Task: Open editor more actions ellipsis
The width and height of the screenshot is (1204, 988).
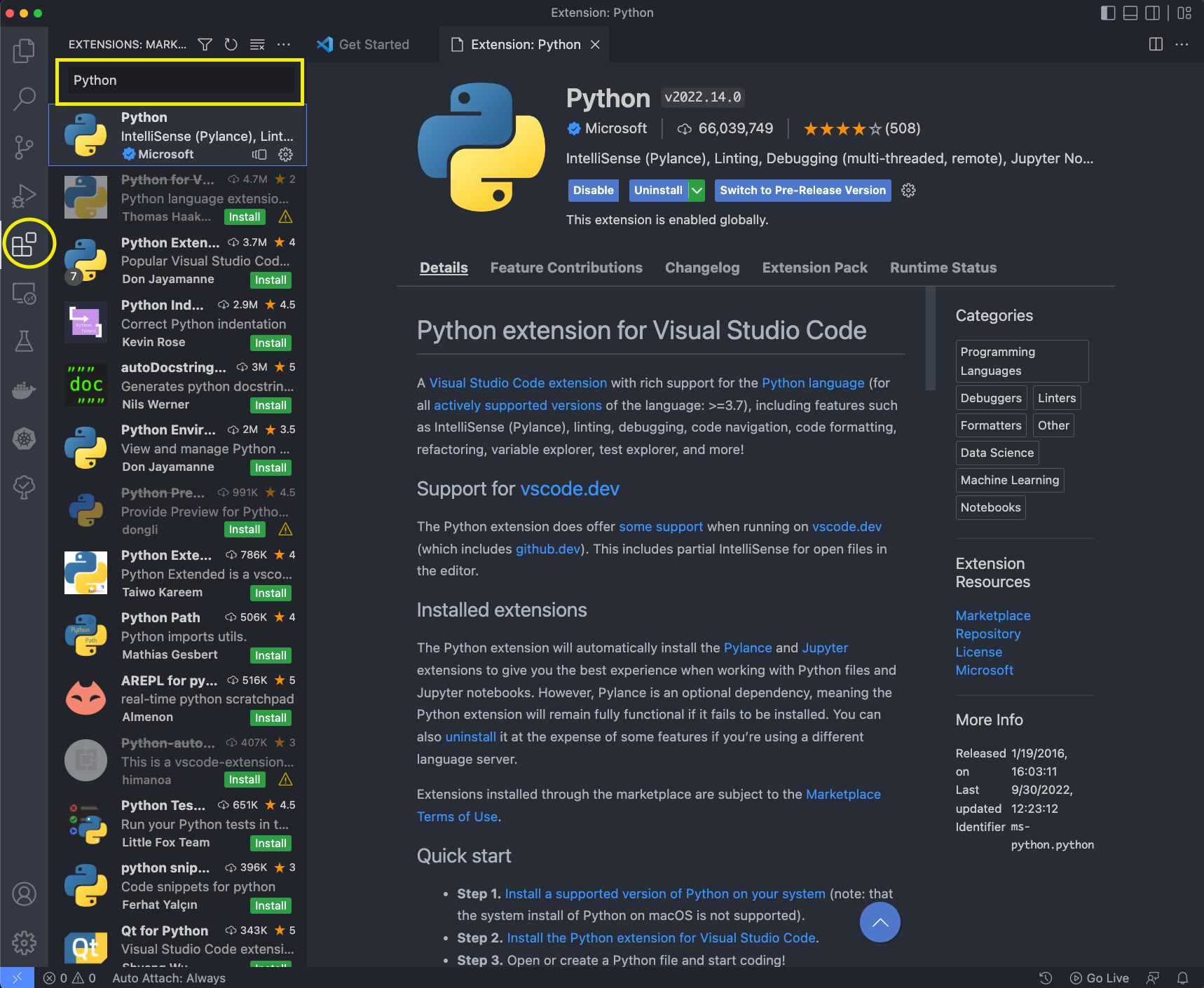Action: tap(1182, 45)
